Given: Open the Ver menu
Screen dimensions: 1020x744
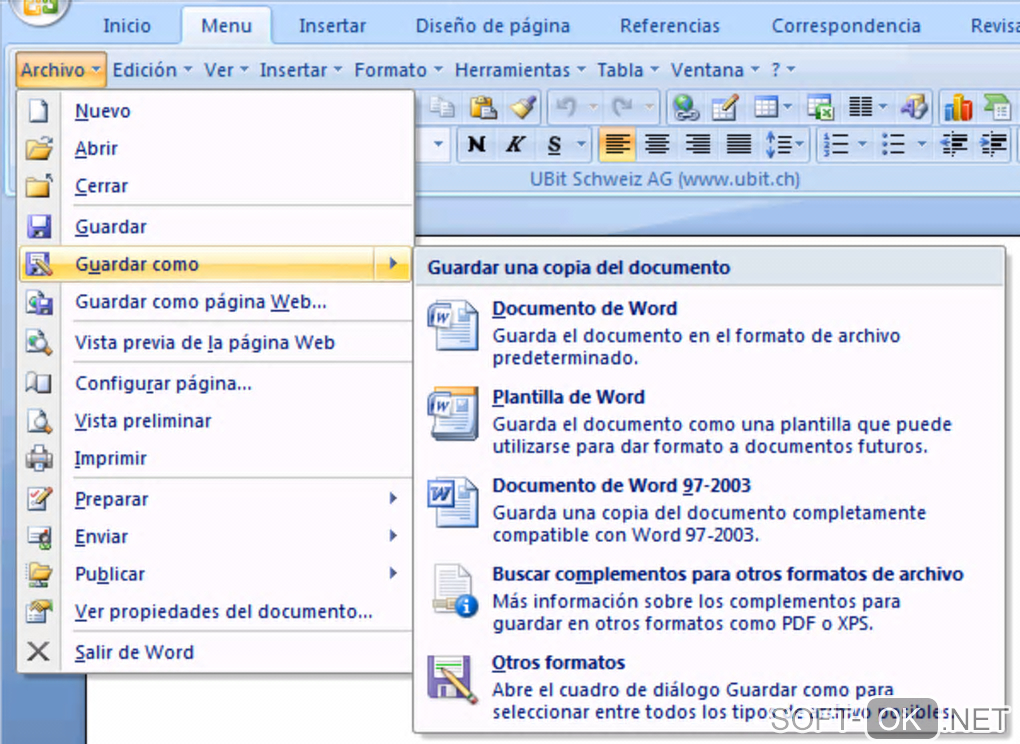Looking at the screenshot, I should tap(226, 70).
